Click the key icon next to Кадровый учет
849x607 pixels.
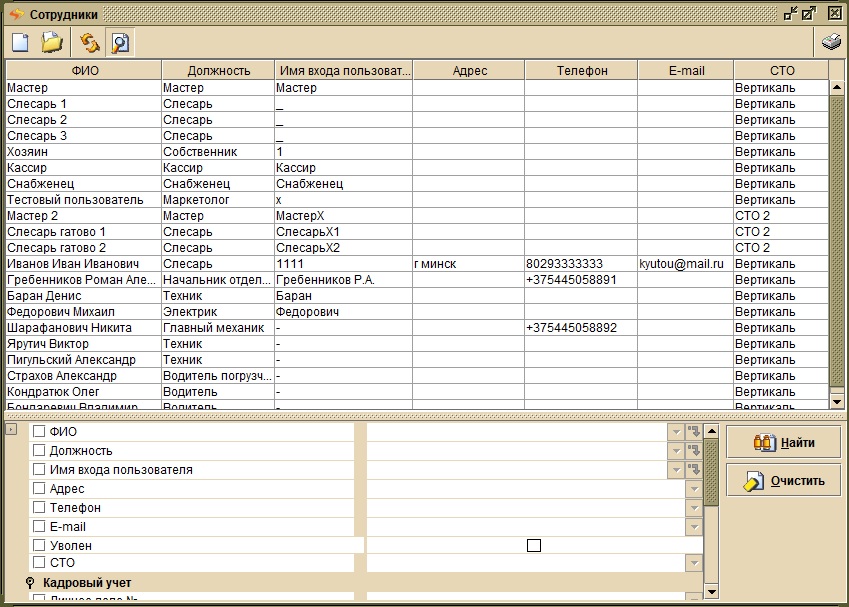pyautogui.click(x=30, y=583)
